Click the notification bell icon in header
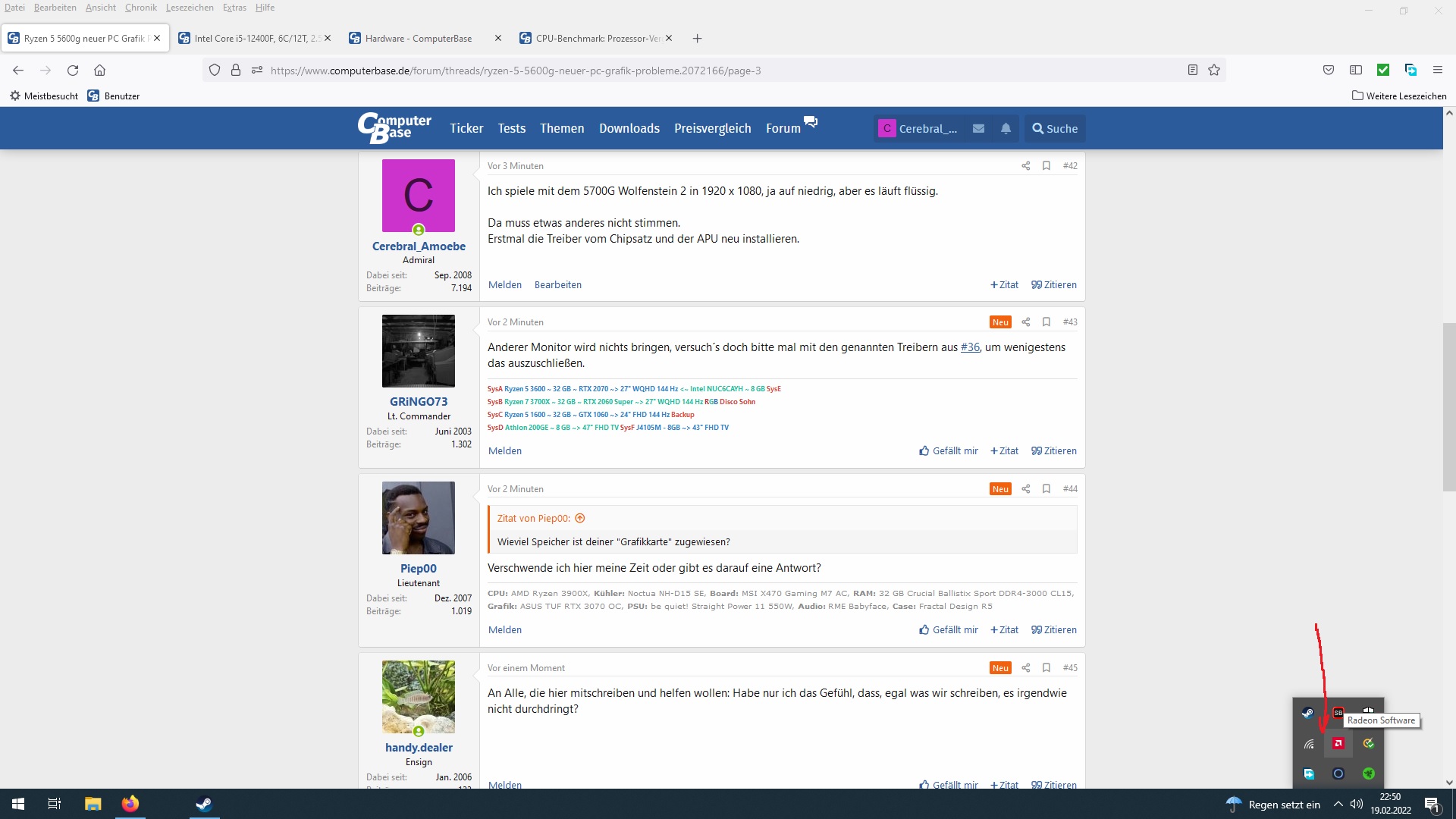Viewport: 1456px width, 819px height. [1006, 129]
